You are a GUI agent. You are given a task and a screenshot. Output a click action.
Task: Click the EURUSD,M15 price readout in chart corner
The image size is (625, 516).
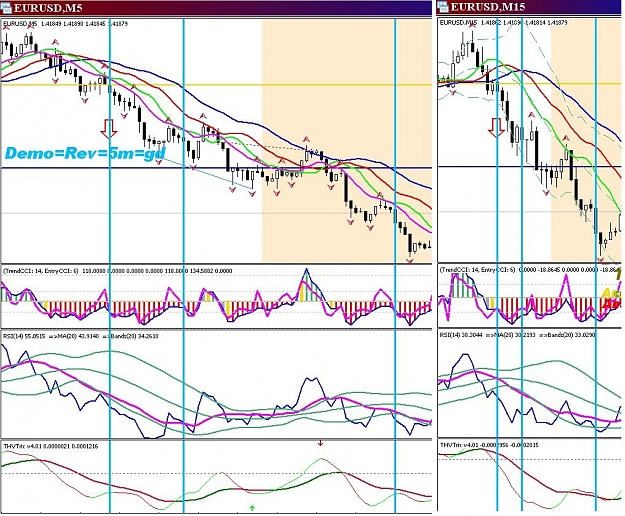(503, 23)
